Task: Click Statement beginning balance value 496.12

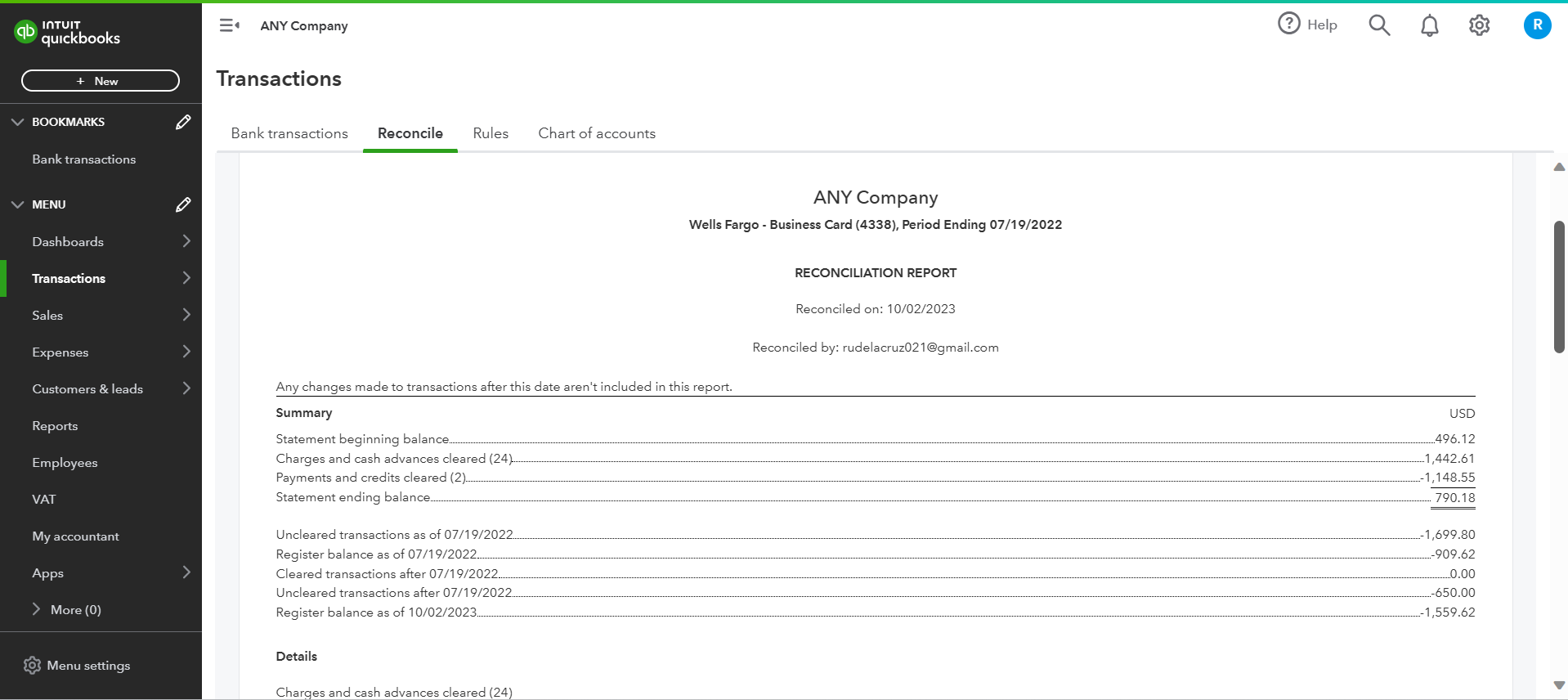Action: coord(1455,439)
